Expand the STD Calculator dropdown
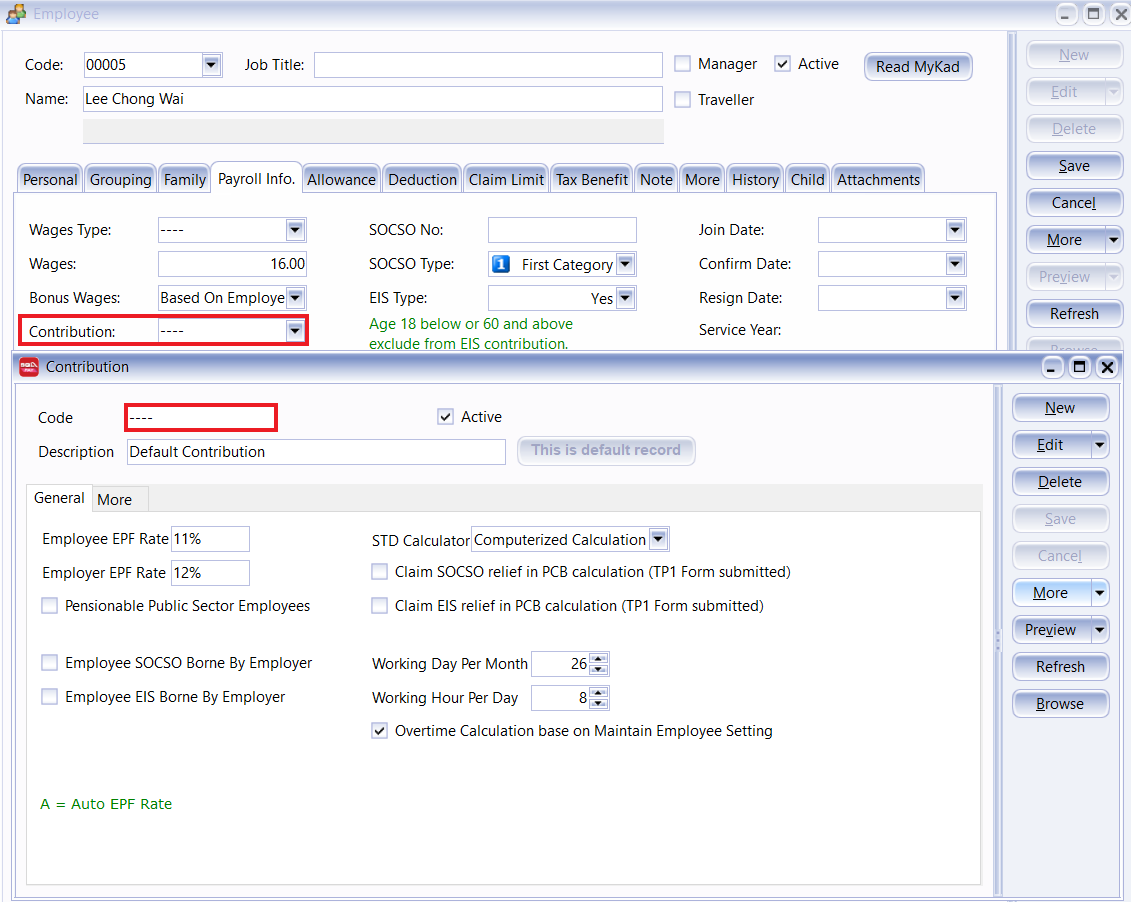The height and width of the screenshot is (902, 1131). coord(658,540)
